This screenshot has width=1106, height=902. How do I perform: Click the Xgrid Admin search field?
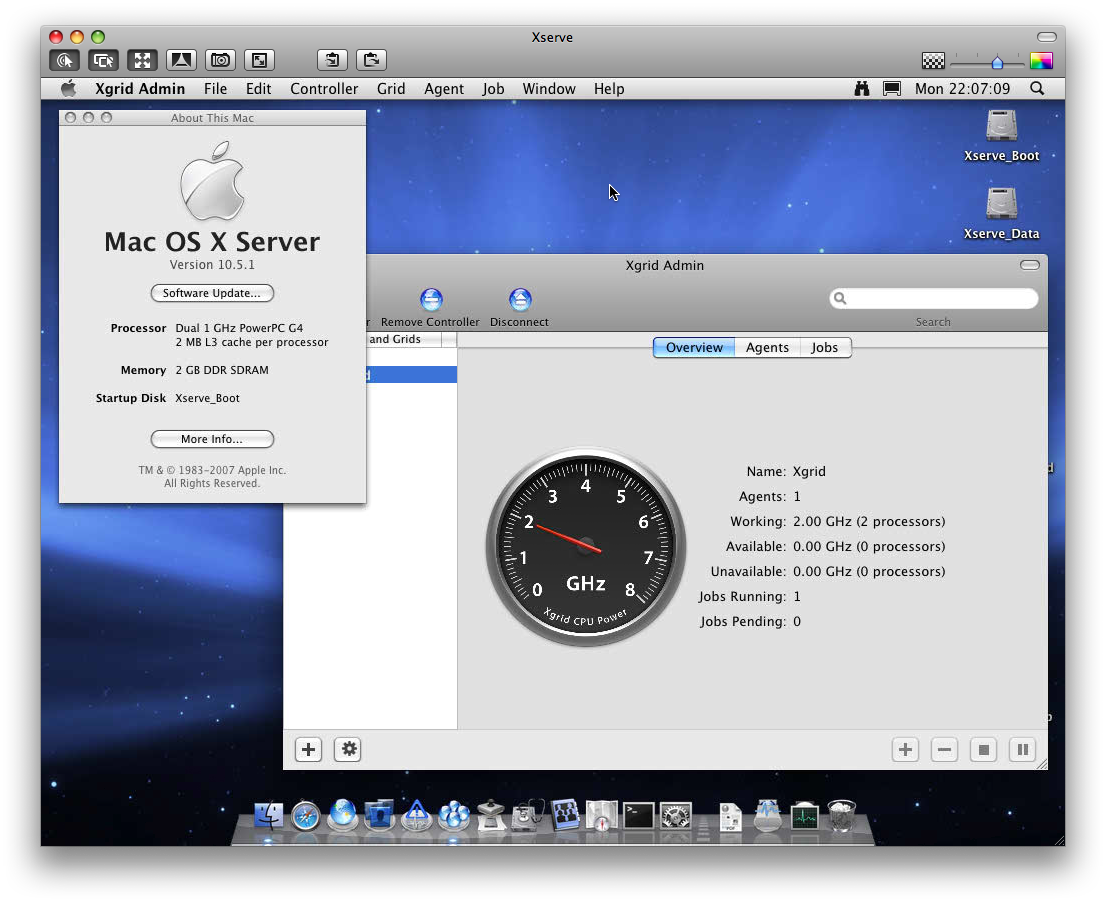pos(933,298)
